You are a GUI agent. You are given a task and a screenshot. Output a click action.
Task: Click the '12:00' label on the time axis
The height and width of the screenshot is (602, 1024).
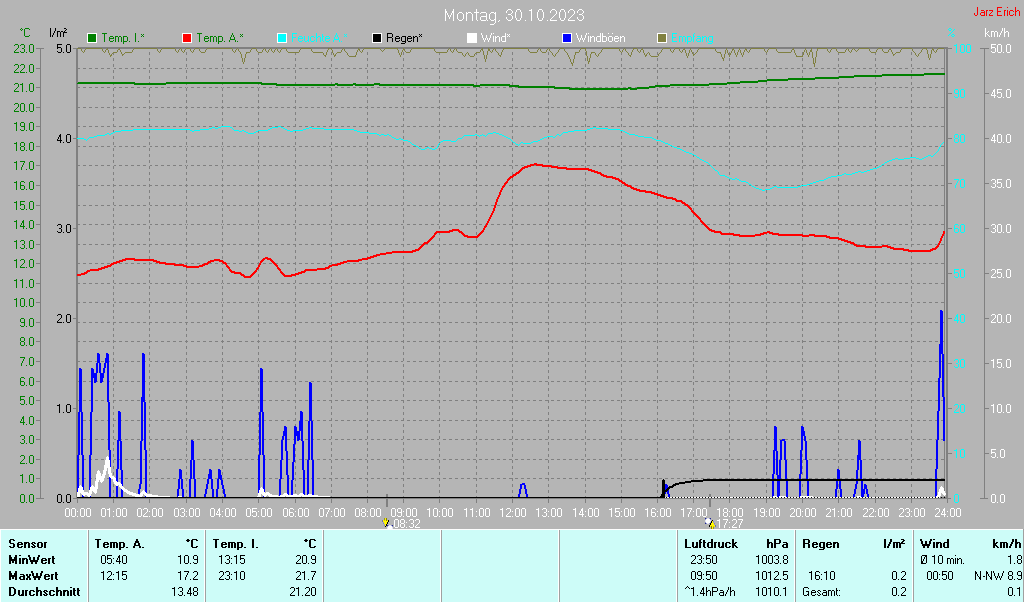pyautogui.click(x=513, y=513)
